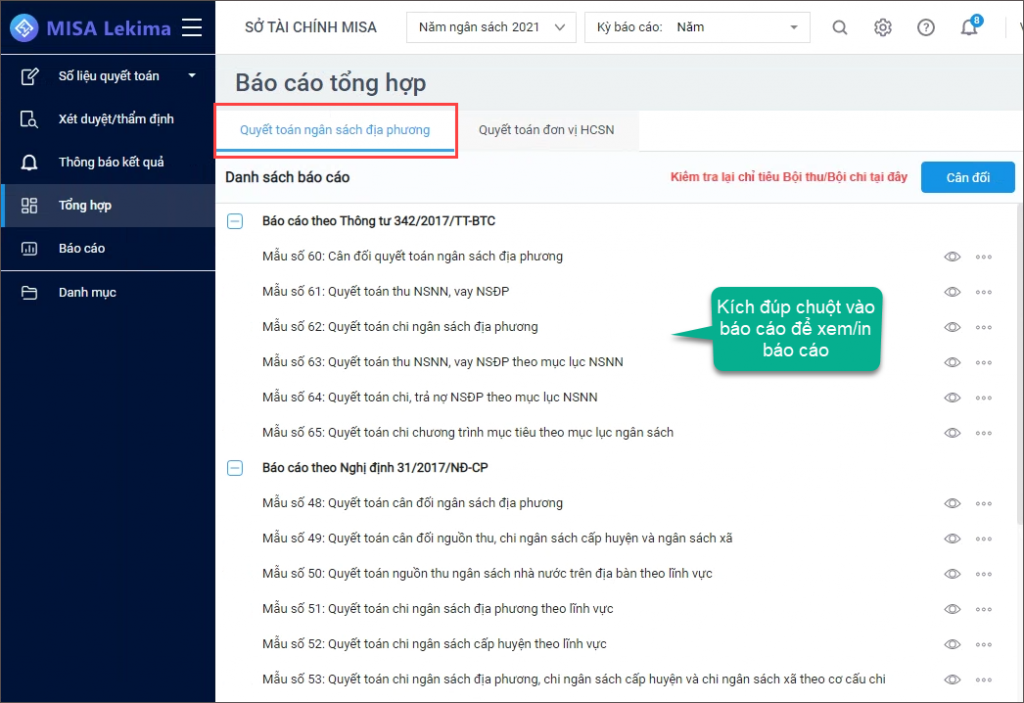Image resolution: width=1024 pixels, height=703 pixels.
Task: Select the Quyết toán ngân sách địa phương tab
Action: coord(337,130)
